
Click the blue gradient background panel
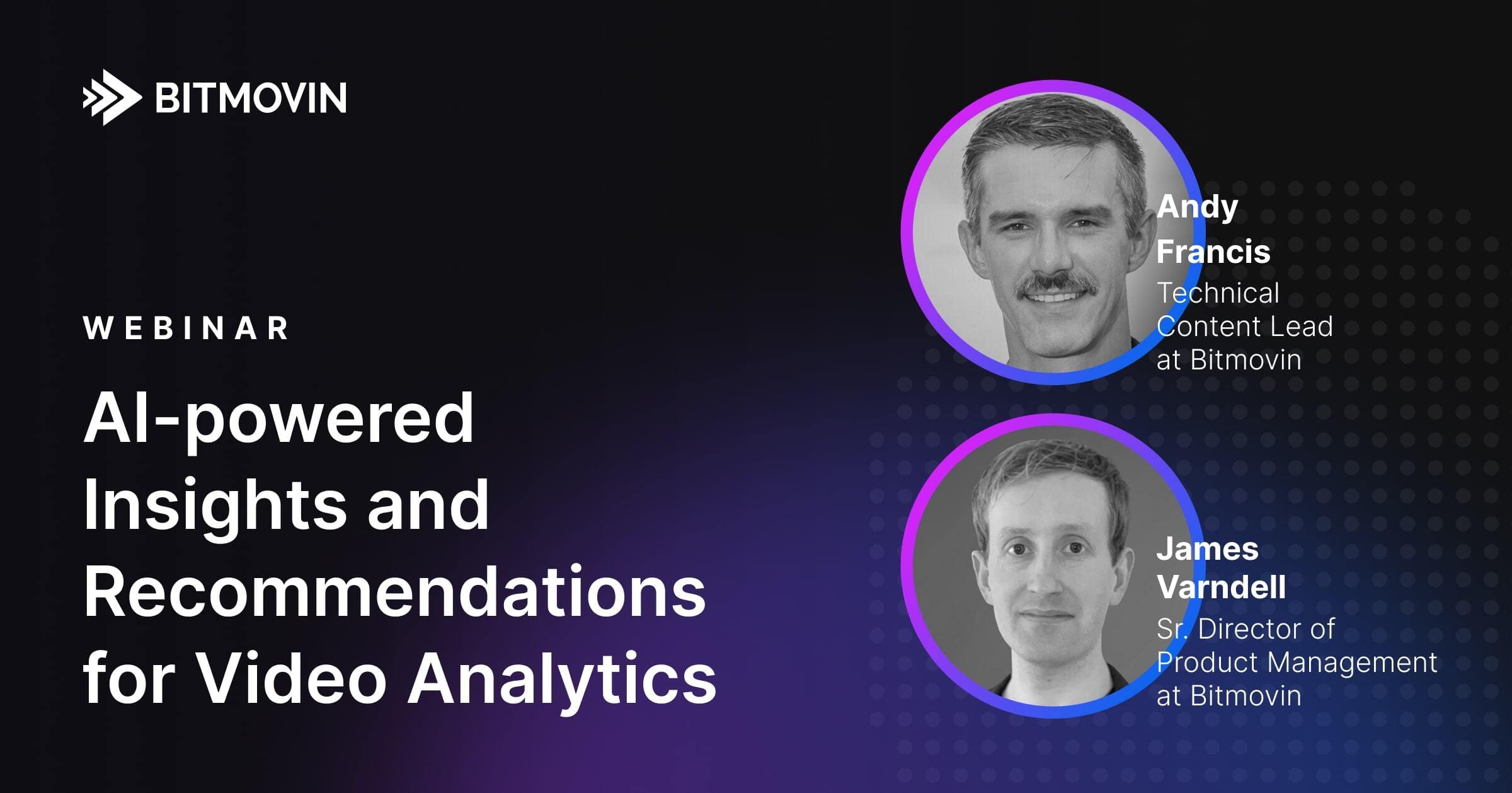click(756, 396)
